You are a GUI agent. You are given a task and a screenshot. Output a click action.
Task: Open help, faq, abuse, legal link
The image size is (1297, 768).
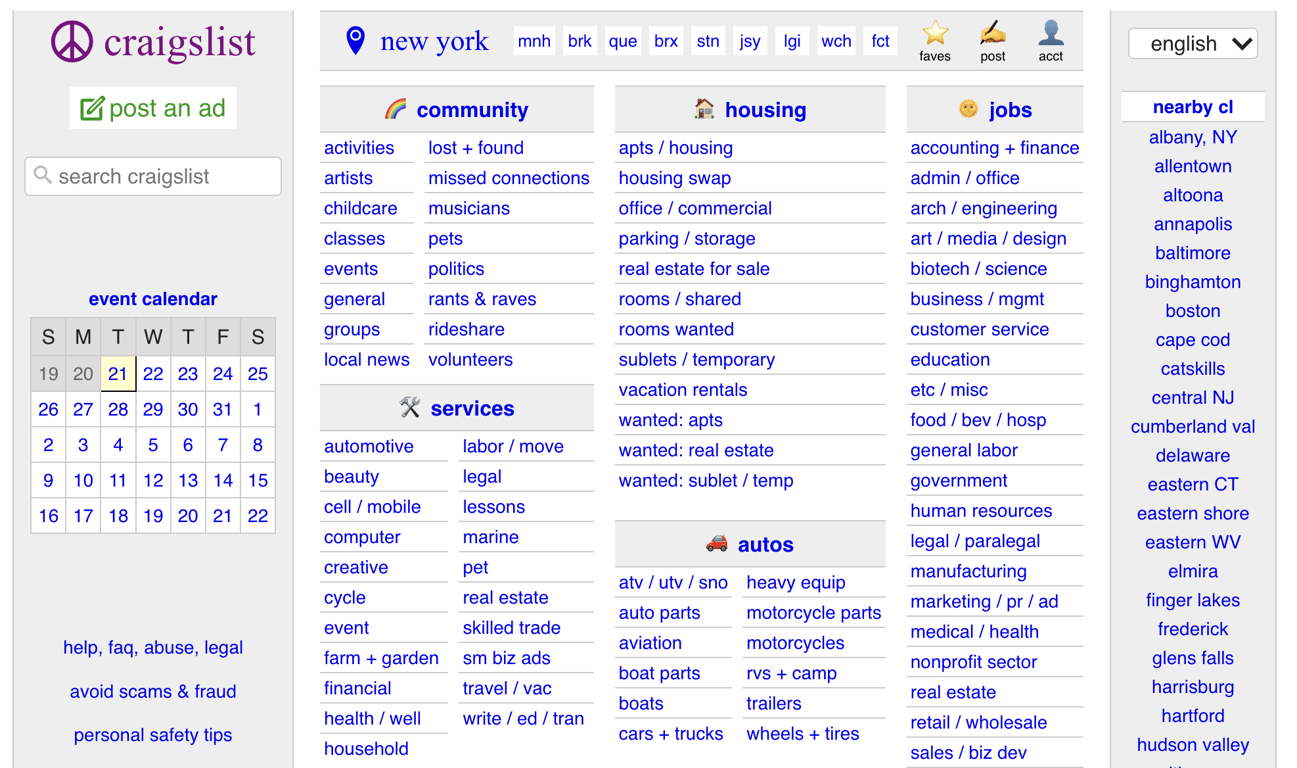(153, 647)
